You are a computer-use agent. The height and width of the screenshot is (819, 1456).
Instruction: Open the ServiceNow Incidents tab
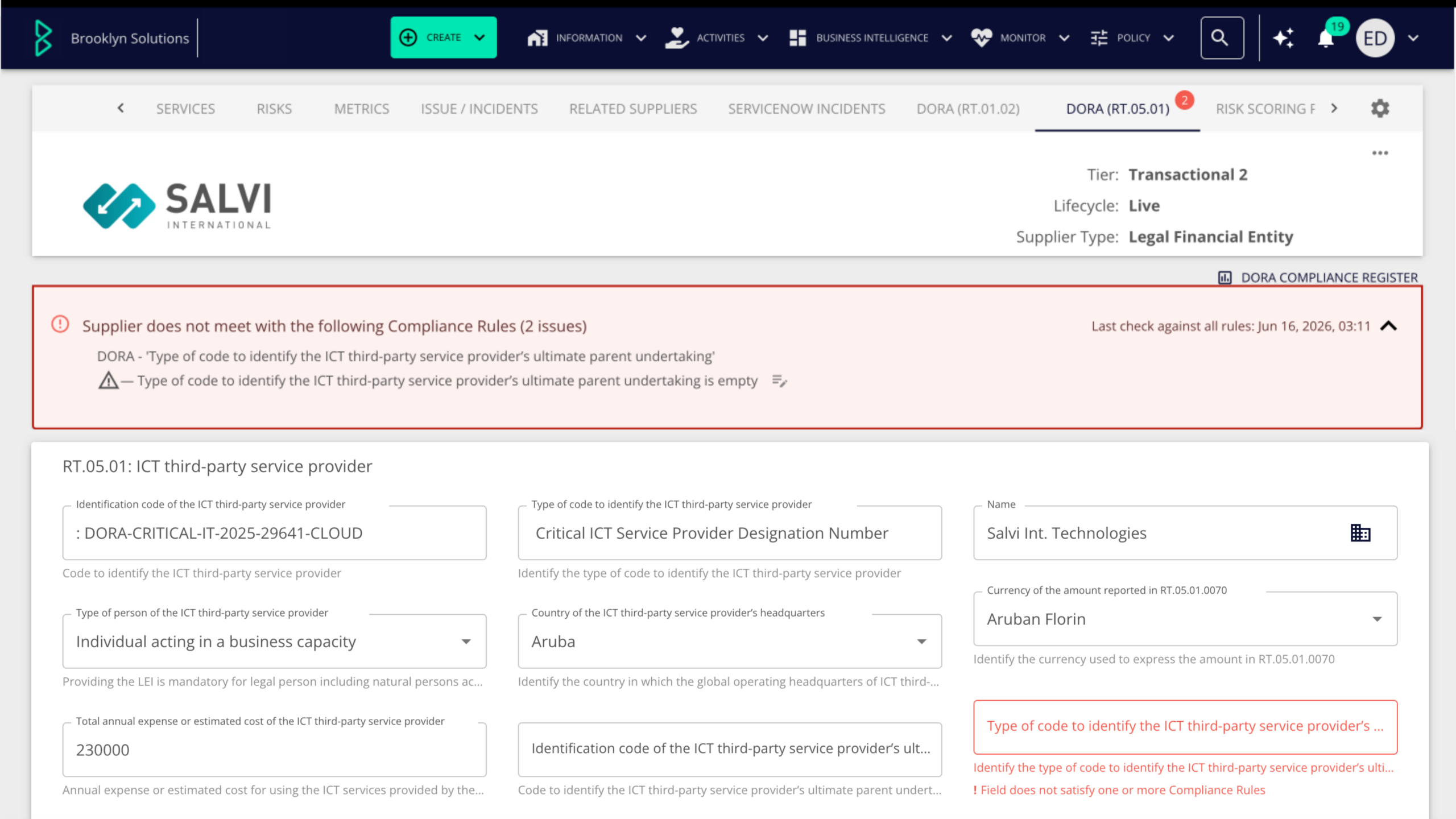point(806,109)
